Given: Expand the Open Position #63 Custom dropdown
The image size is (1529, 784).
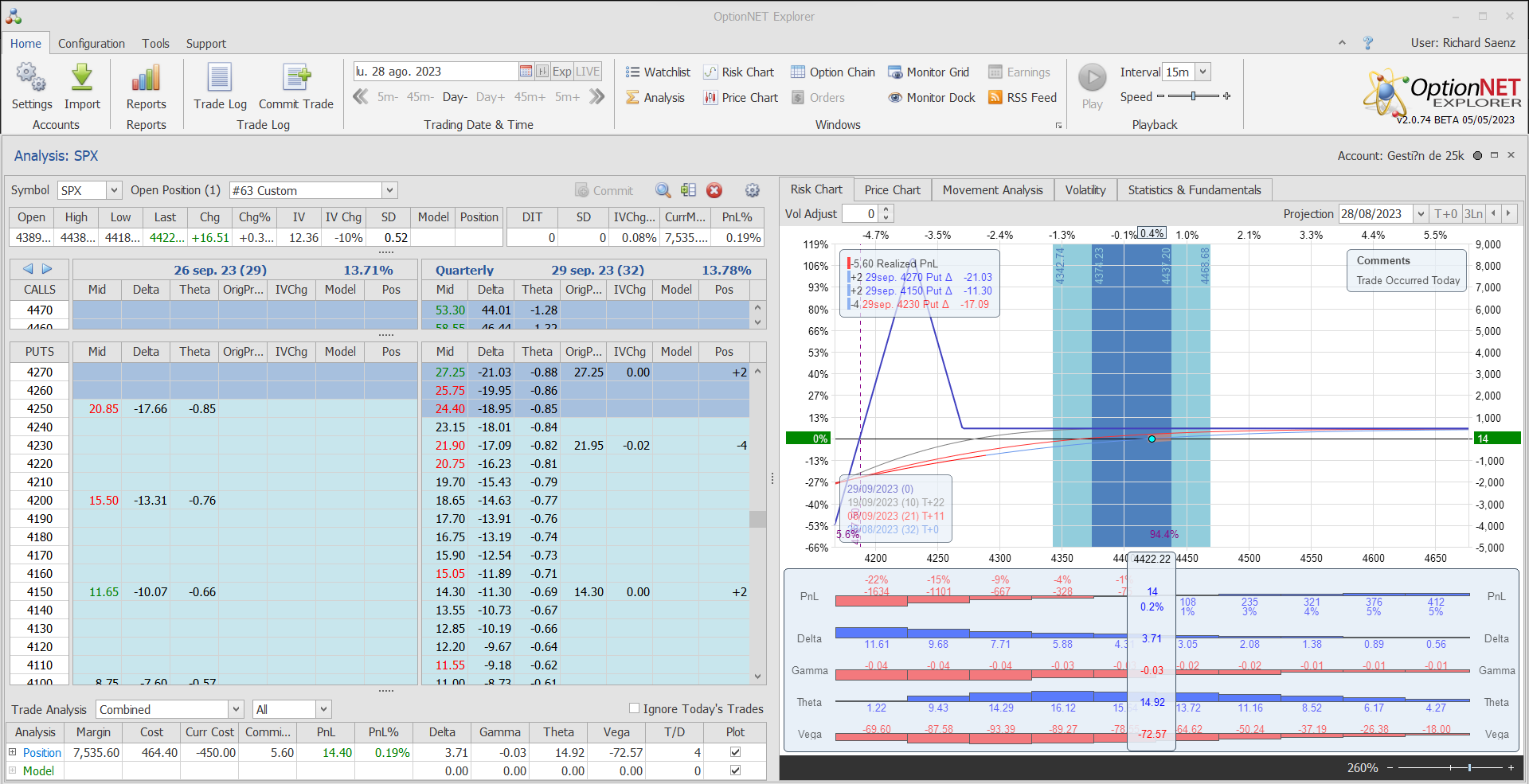Looking at the screenshot, I should [x=389, y=190].
